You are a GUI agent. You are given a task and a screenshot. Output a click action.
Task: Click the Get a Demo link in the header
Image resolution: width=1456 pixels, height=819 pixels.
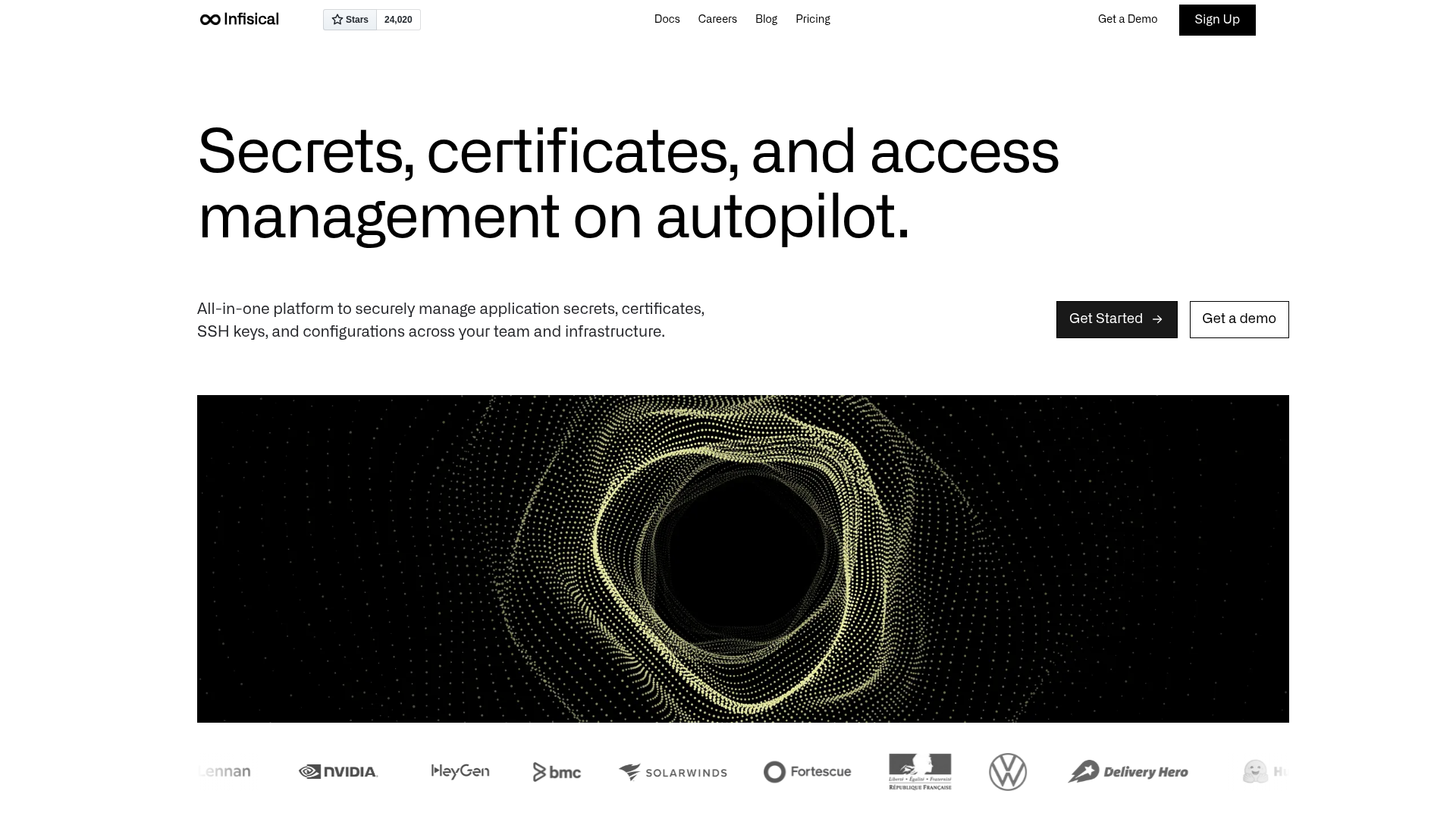(1128, 19)
